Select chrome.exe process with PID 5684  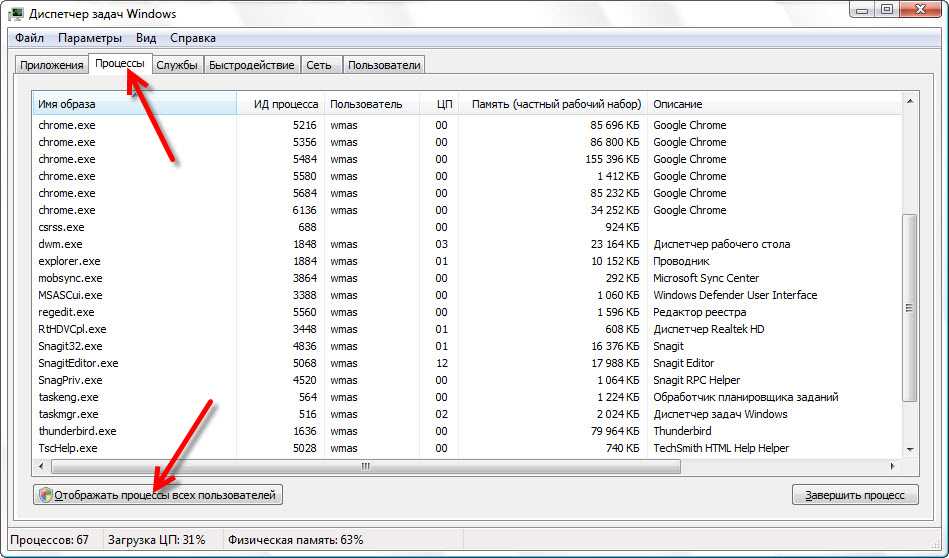click(467, 193)
